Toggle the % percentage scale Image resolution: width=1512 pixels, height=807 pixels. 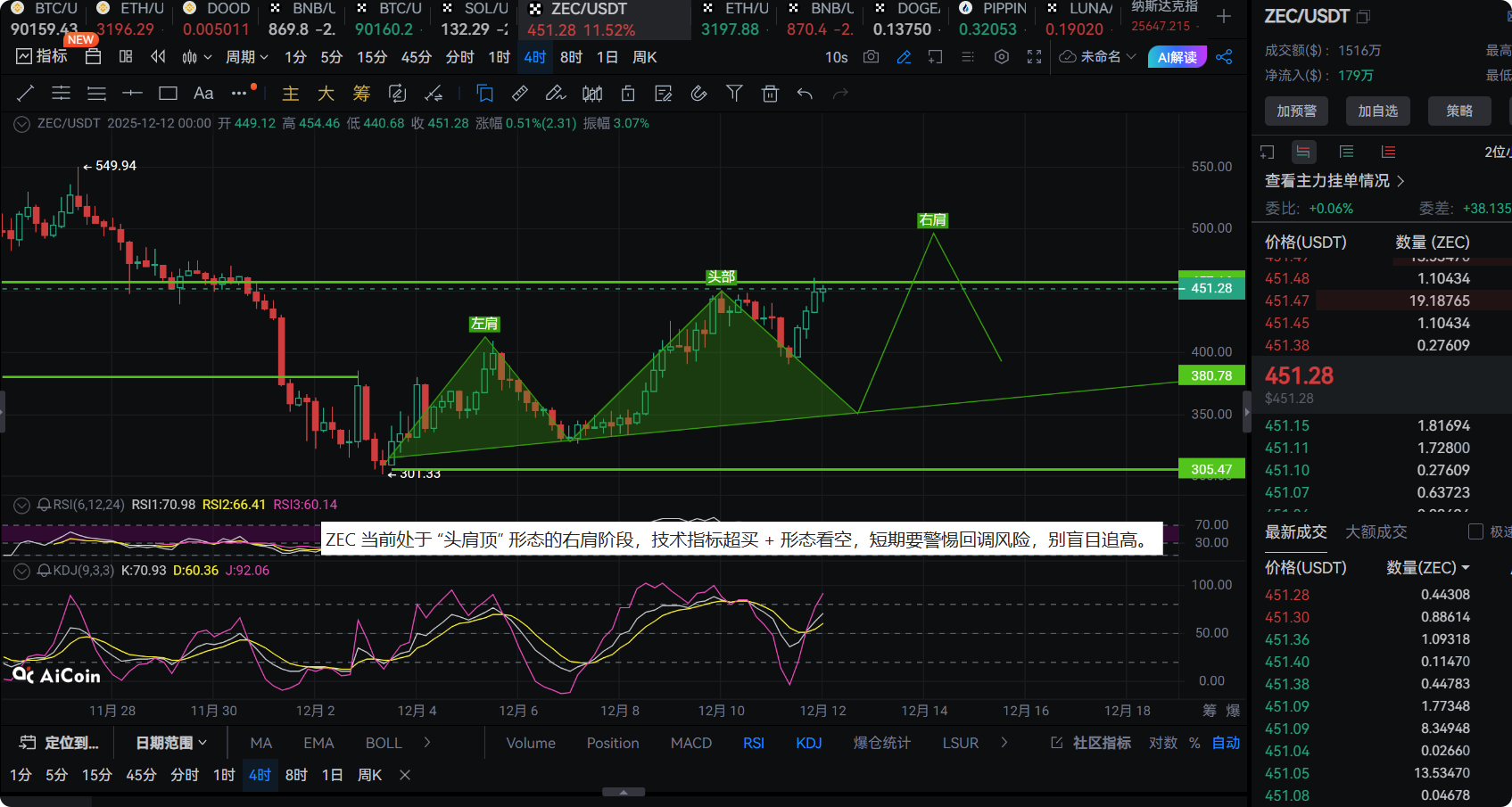click(1194, 743)
